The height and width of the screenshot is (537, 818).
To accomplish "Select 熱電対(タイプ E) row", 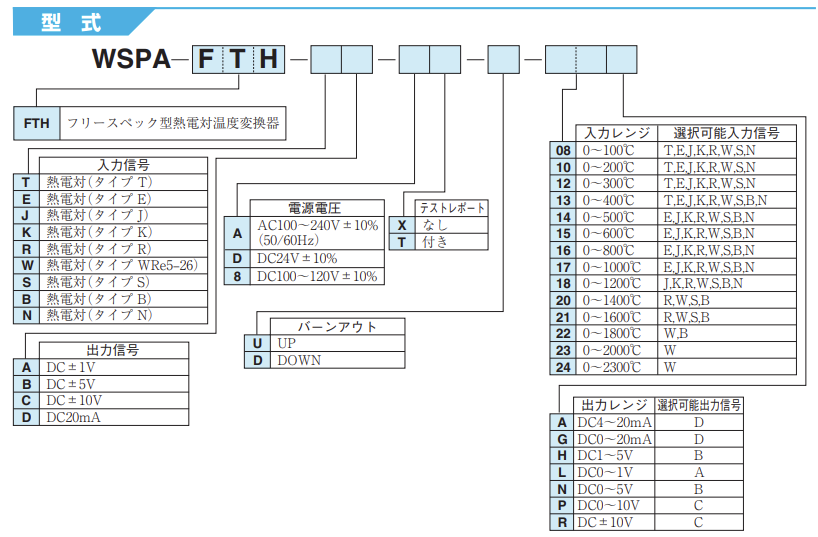I will 111,198.
